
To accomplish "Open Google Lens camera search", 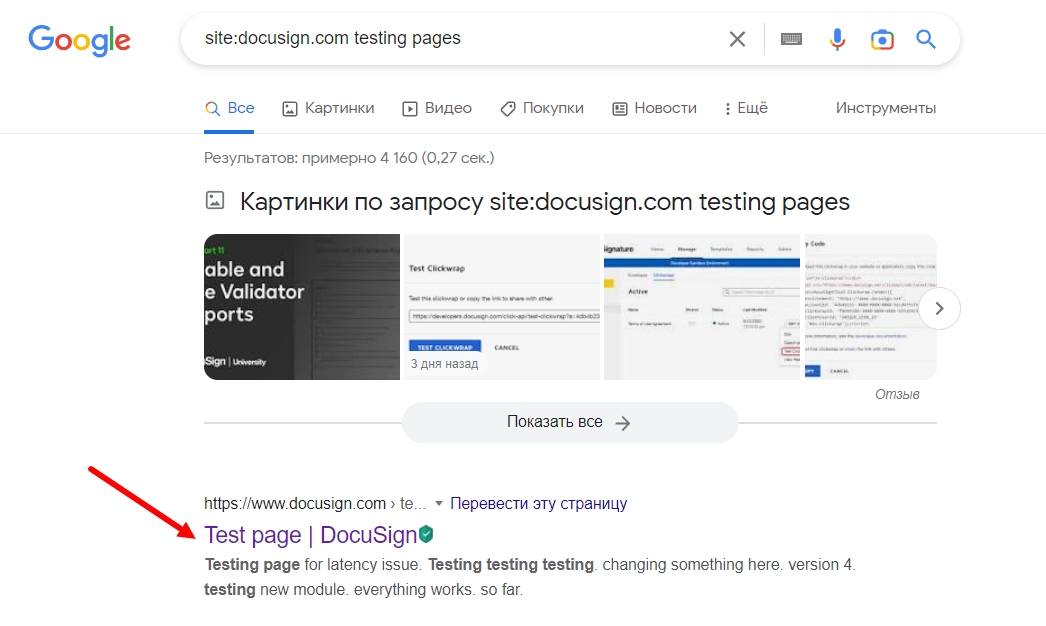I will tap(882, 38).
